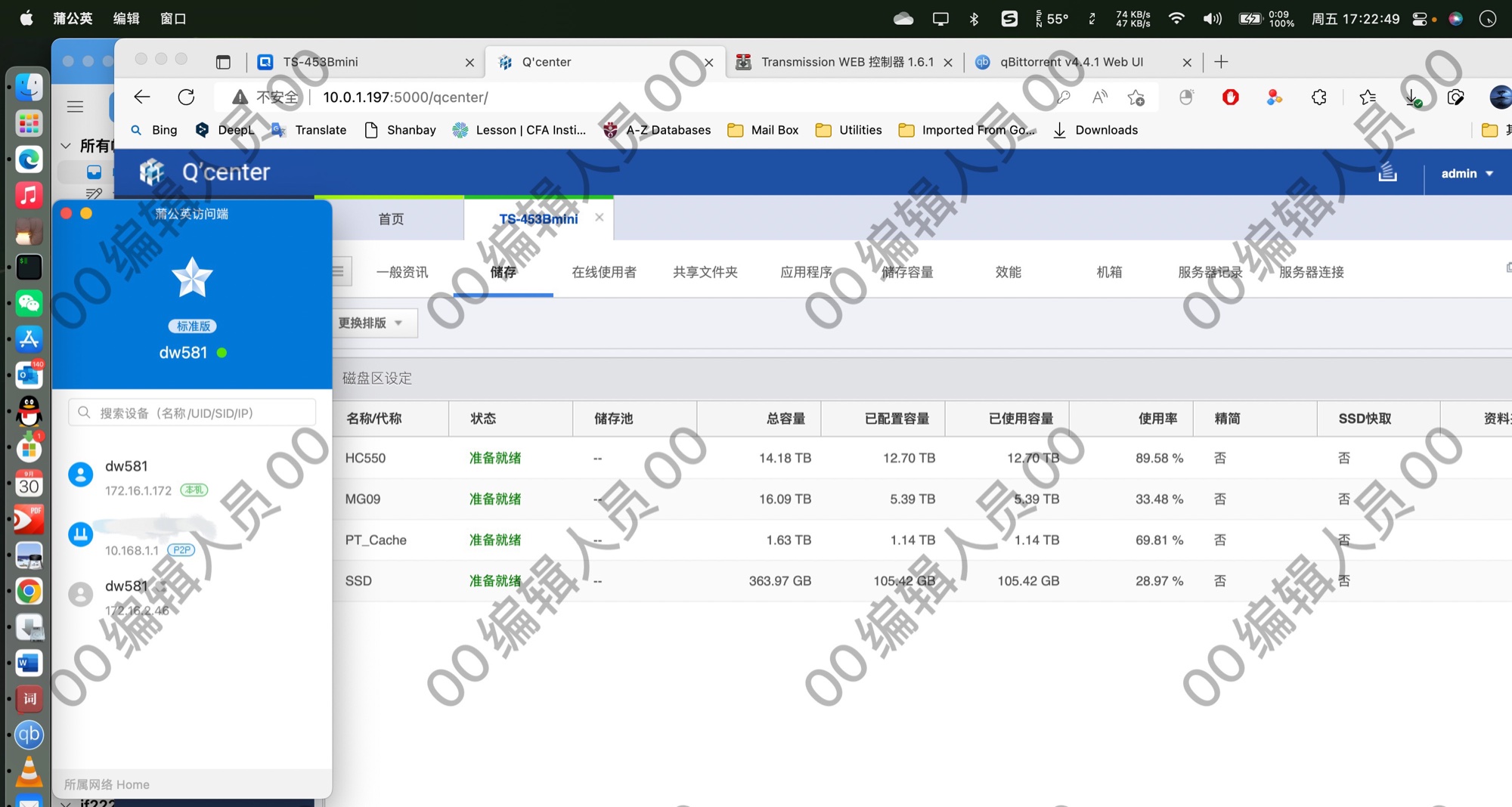Screen dimensions: 1512x807
Task: Open the 服务器记录 section
Action: (1210, 272)
